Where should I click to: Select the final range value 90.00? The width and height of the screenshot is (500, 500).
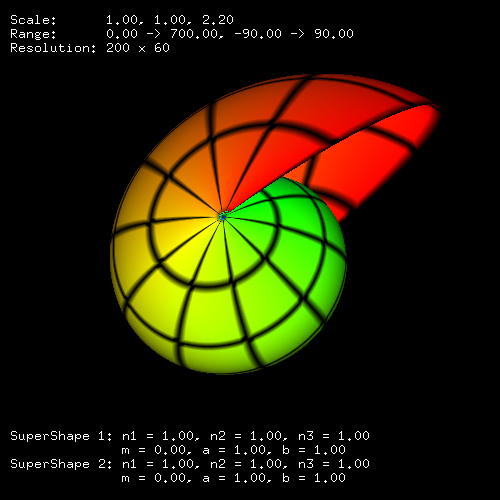coord(334,34)
